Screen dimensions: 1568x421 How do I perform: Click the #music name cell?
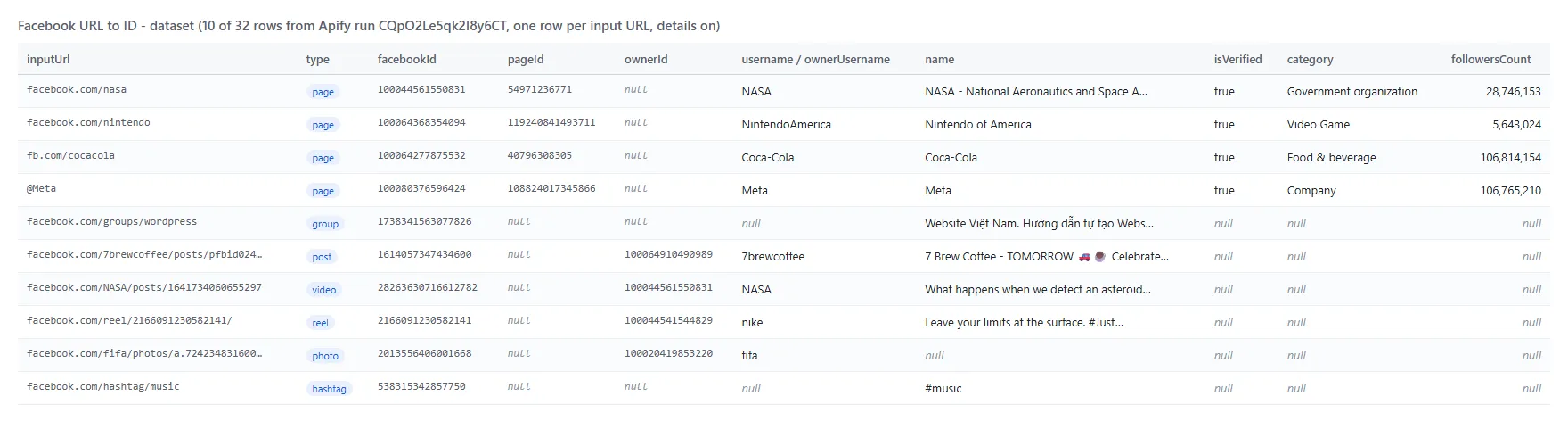pyautogui.click(x=943, y=389)
